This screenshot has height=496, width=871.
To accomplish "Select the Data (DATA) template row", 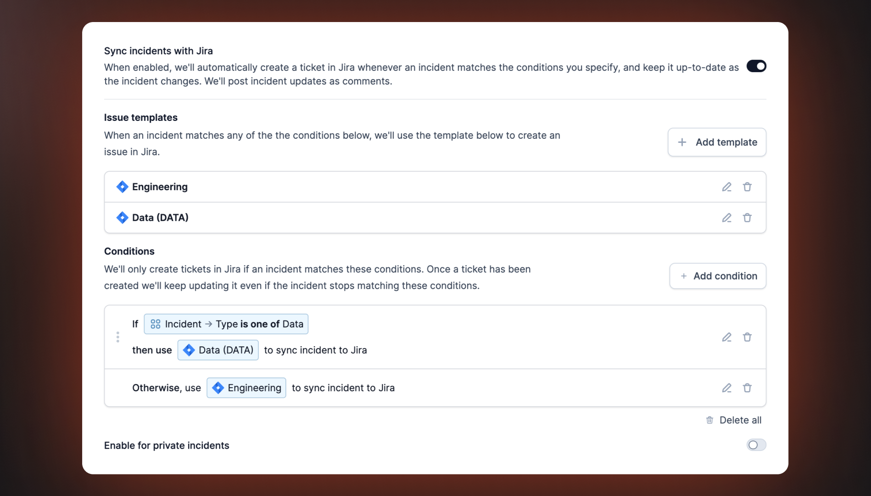I will coord(400,218).
